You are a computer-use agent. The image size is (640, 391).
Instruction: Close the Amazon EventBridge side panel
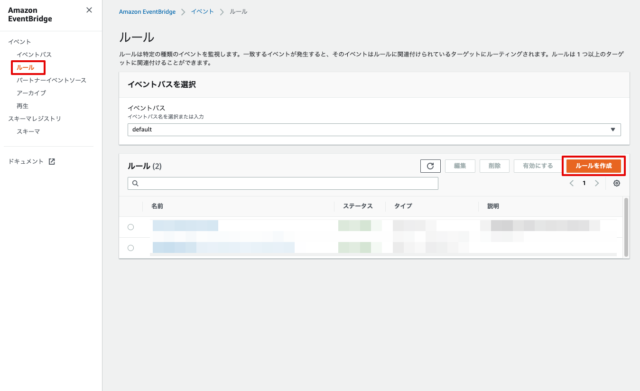tap(89, 10)
